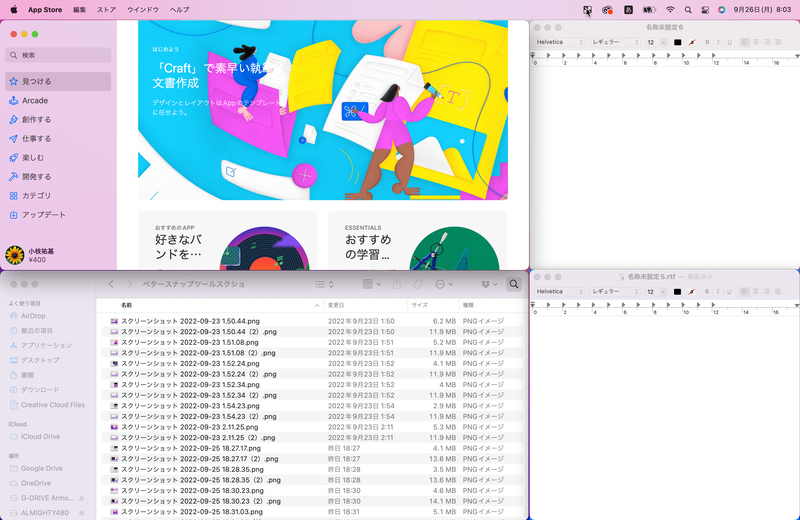Open the ヘルプ menu
Image resolution: width=800 pixels, height=520 pixels.
click(180, 10)
